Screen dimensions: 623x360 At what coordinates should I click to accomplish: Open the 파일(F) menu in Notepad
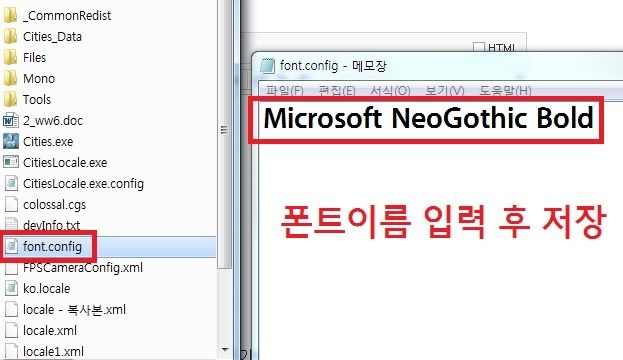284,91
